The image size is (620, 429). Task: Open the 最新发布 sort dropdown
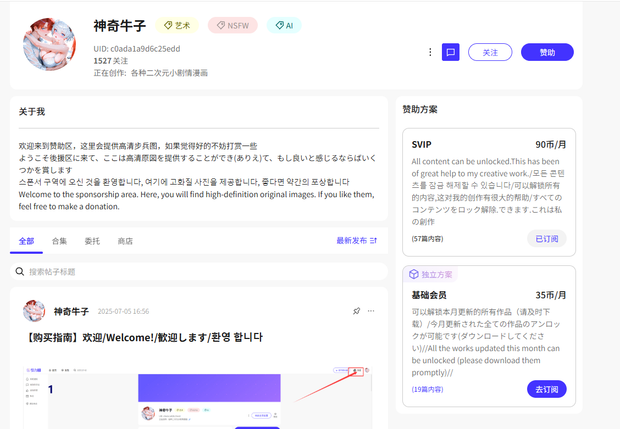point(357,240)
